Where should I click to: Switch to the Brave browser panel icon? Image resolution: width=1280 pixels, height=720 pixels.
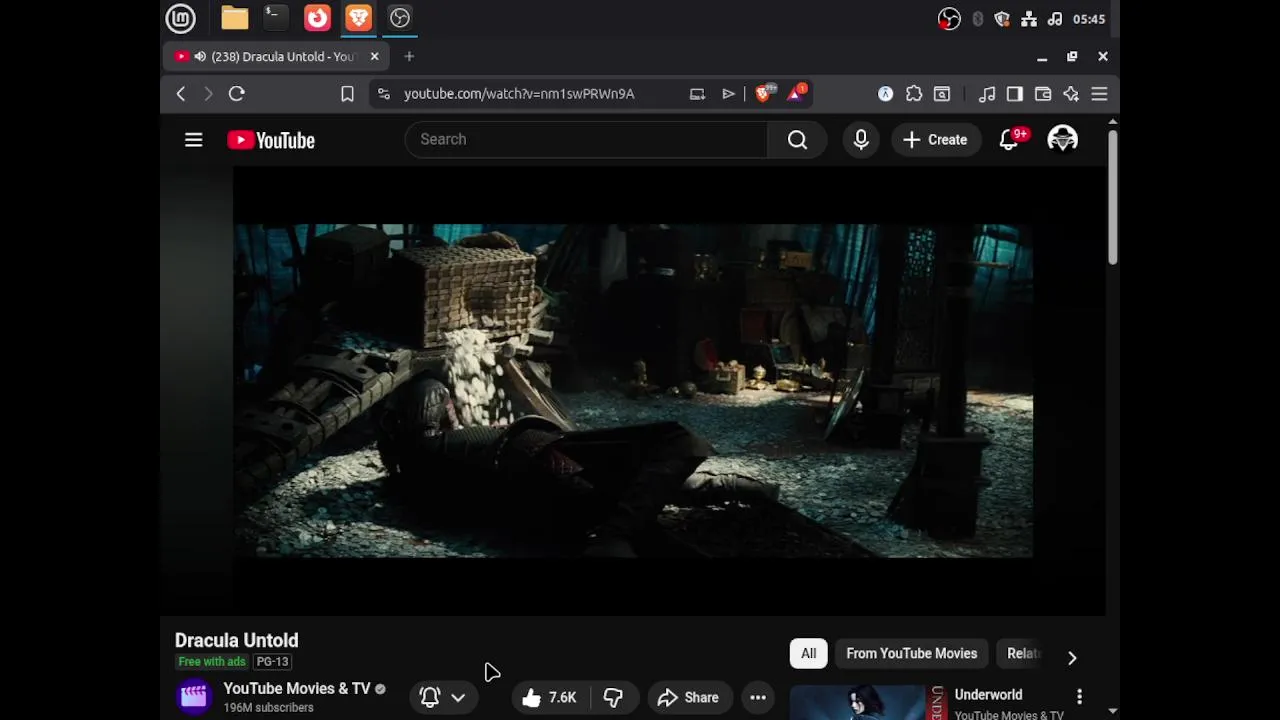[358, 18]
